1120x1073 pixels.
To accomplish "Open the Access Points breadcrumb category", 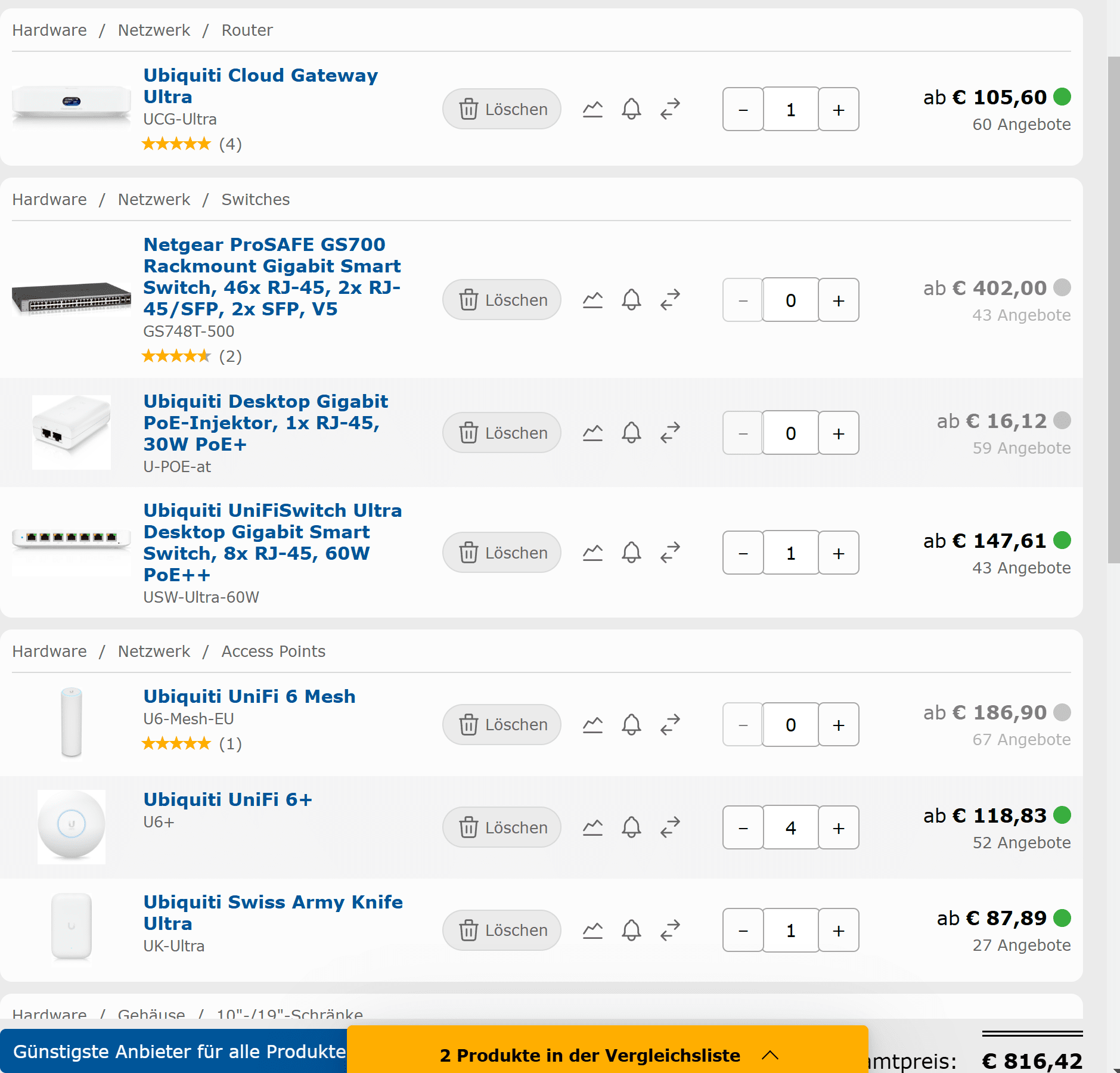I will coord(273,652).
